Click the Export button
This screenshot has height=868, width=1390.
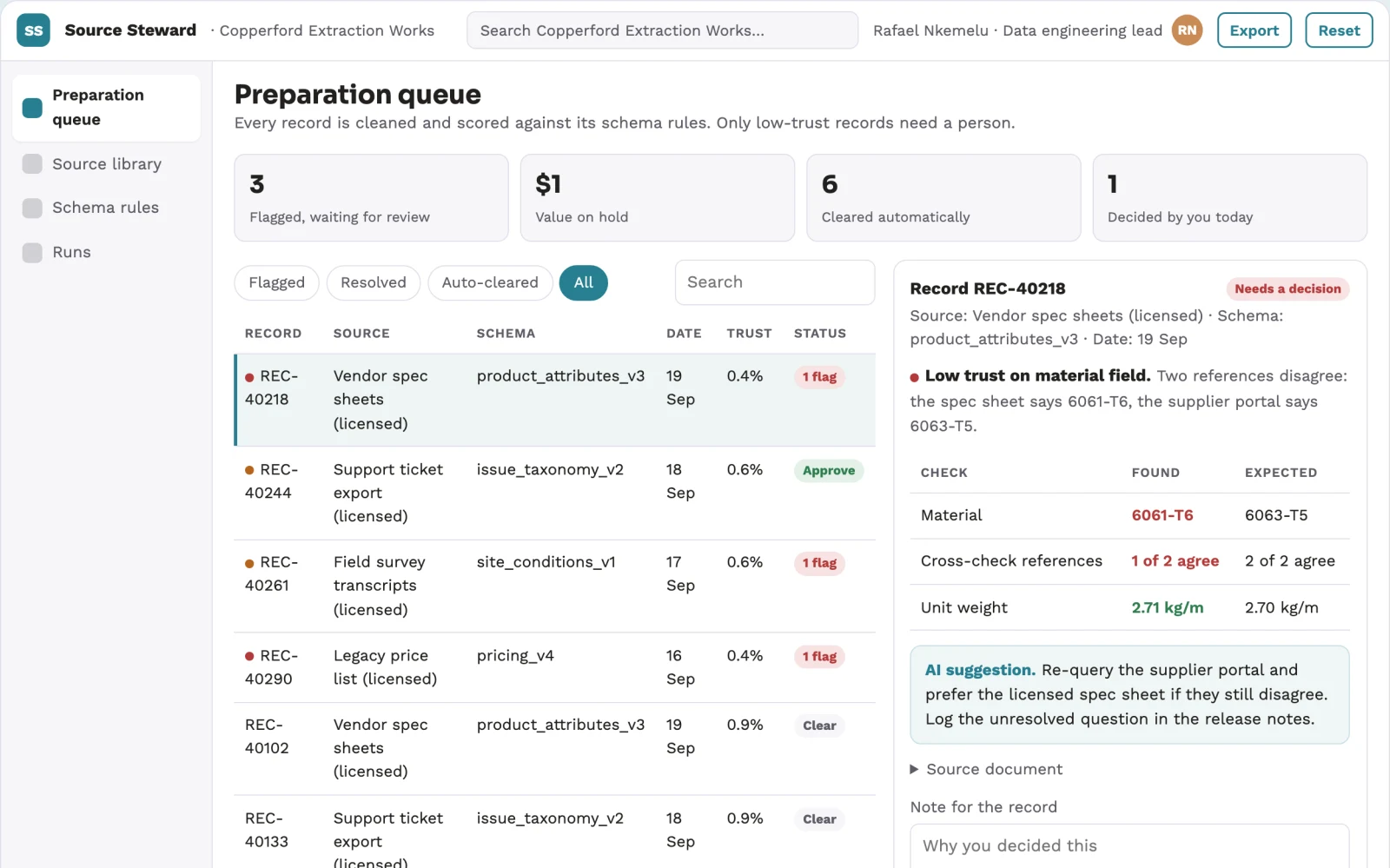tap(1254, 30)
